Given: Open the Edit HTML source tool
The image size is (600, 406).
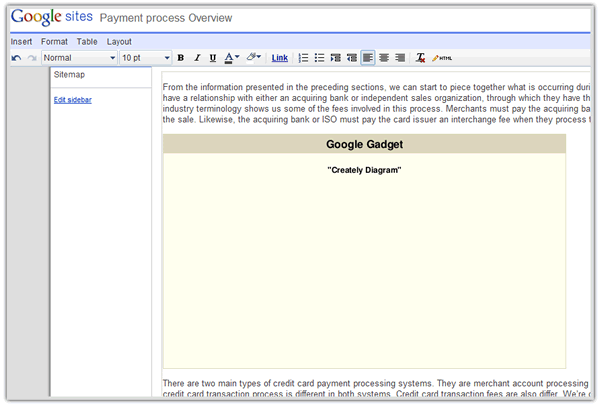Looking at the screenshot, I should [x=442, y=58].
